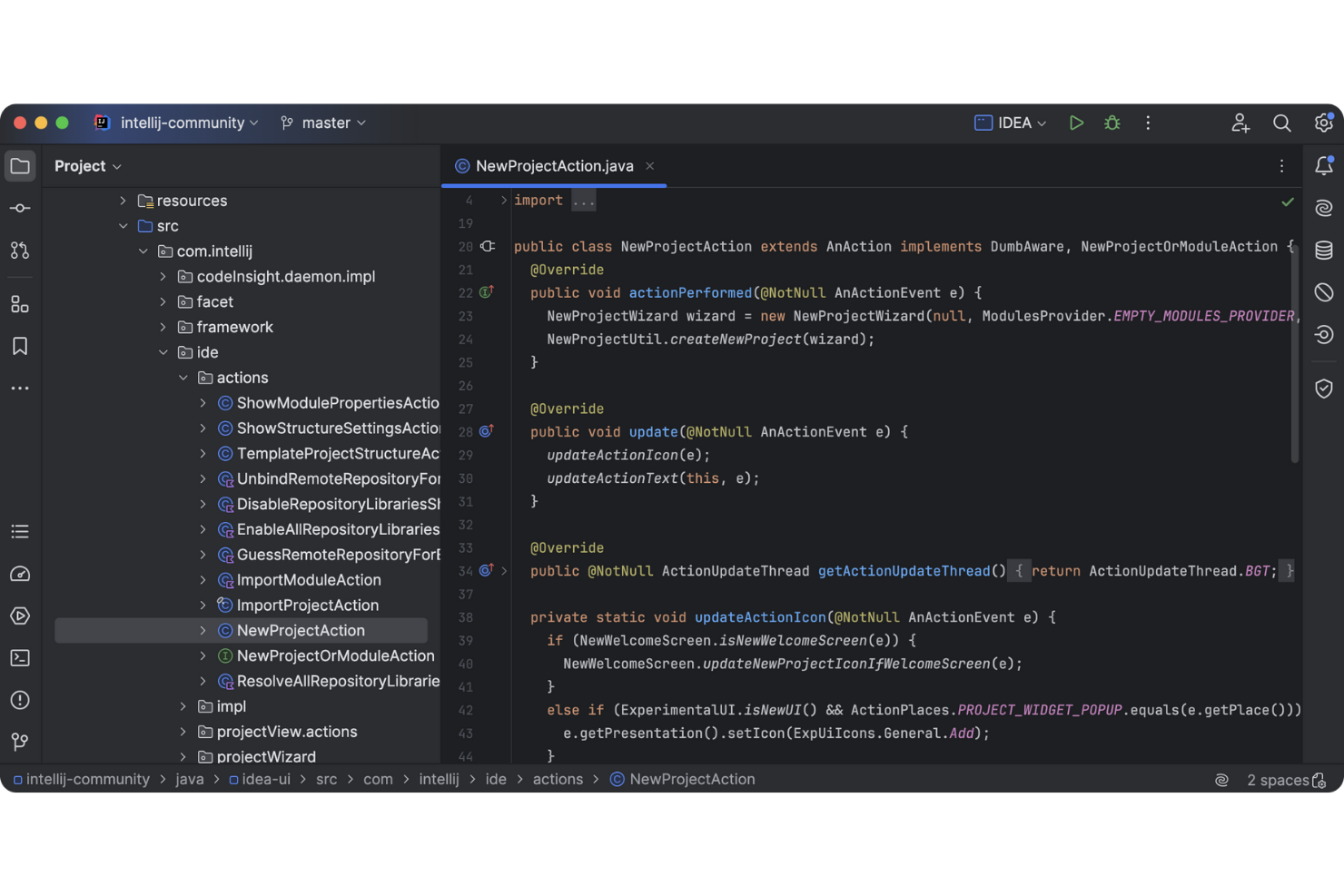Open the Pull Requests tool window
This screenshot has height=896, width=1344.
[x=20, y=250]
